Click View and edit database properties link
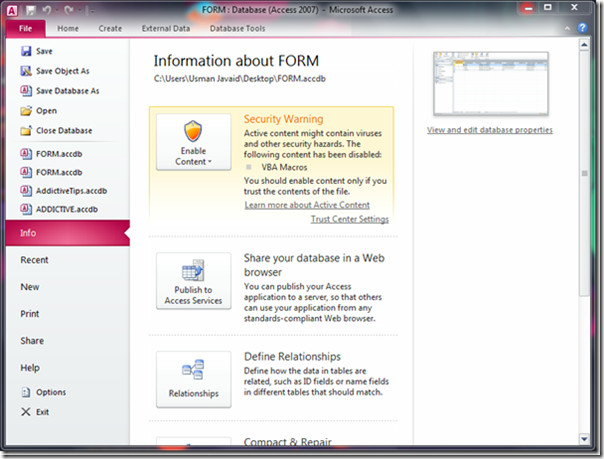Screen dimensions: 604x459 click(489, 130)
